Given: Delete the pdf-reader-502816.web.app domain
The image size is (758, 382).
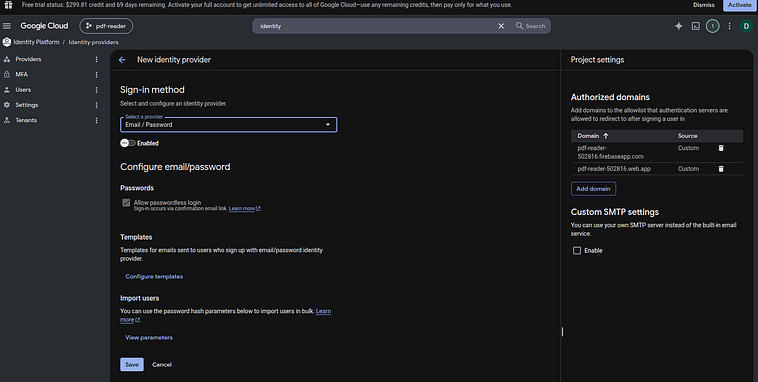Looking at the screenshot, I should 721,169.
